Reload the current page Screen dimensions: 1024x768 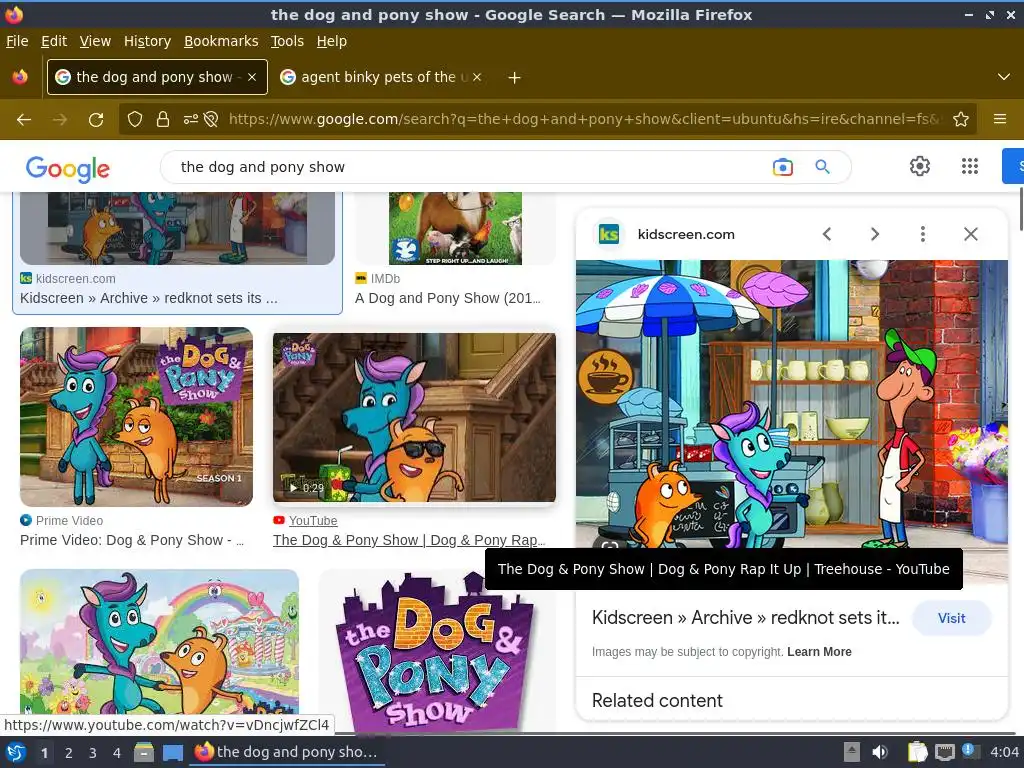(x=96, y=120)
